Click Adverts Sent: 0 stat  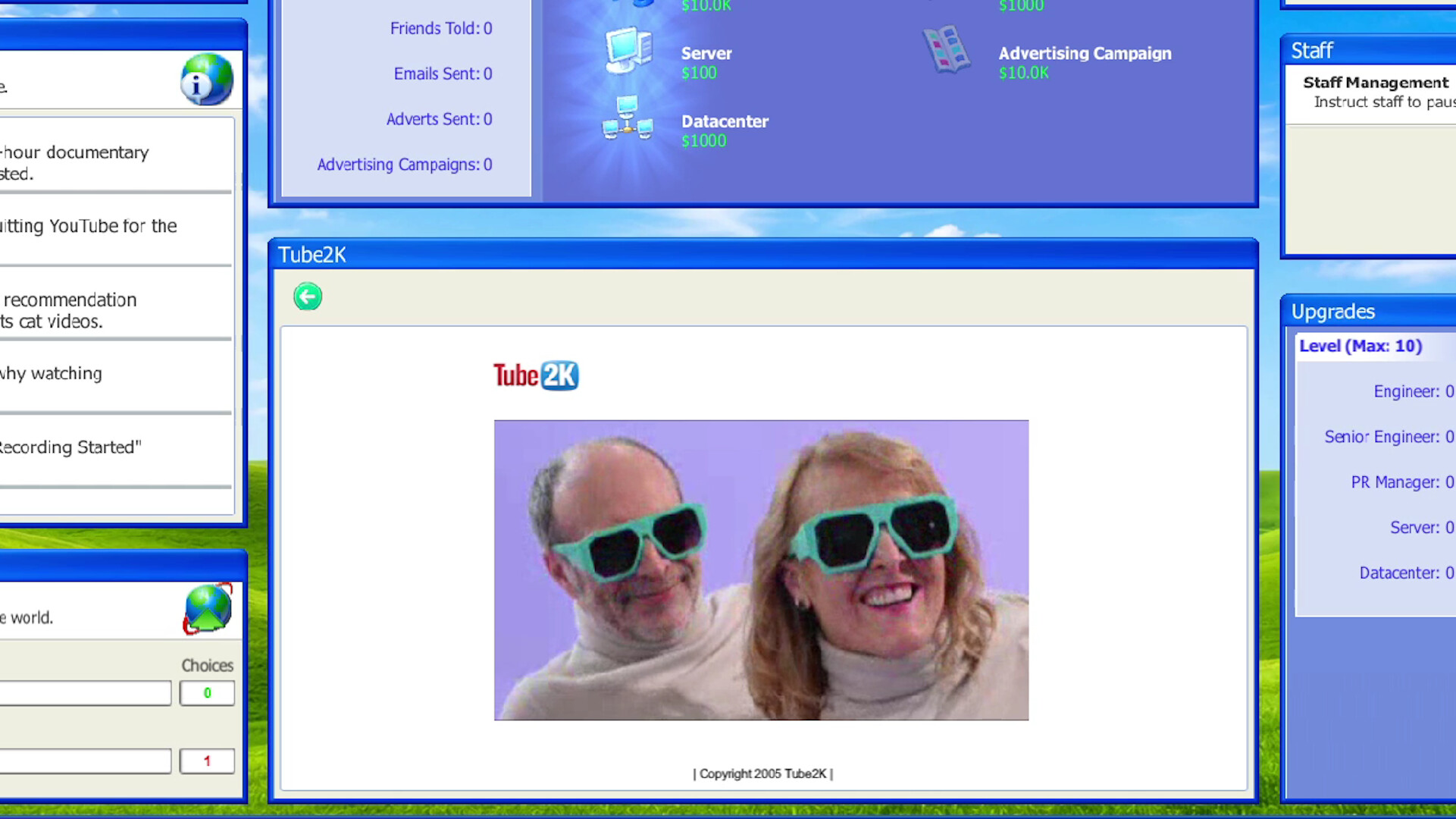pyautogui.click(x=439, y=119)
